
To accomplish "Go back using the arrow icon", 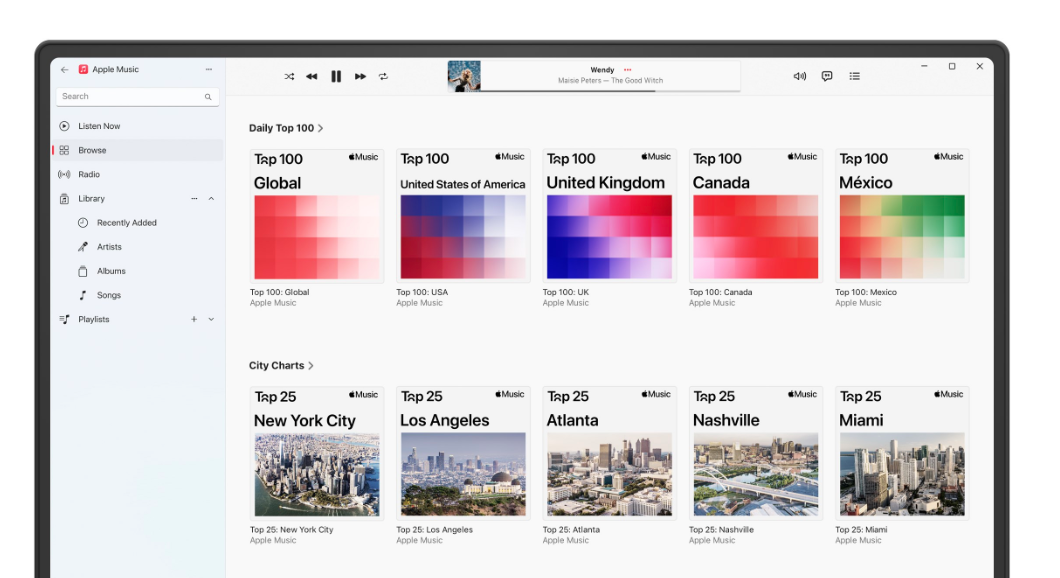I will point(64,70).
